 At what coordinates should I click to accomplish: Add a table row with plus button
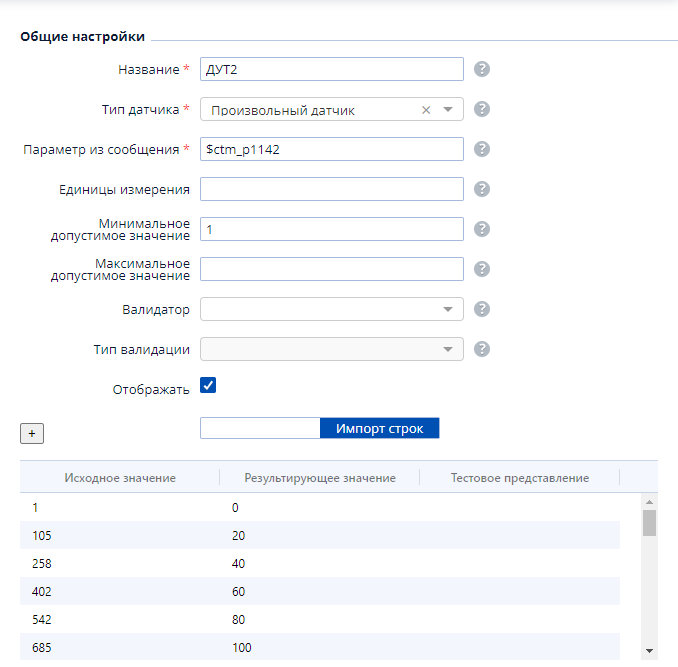point(32,434)
